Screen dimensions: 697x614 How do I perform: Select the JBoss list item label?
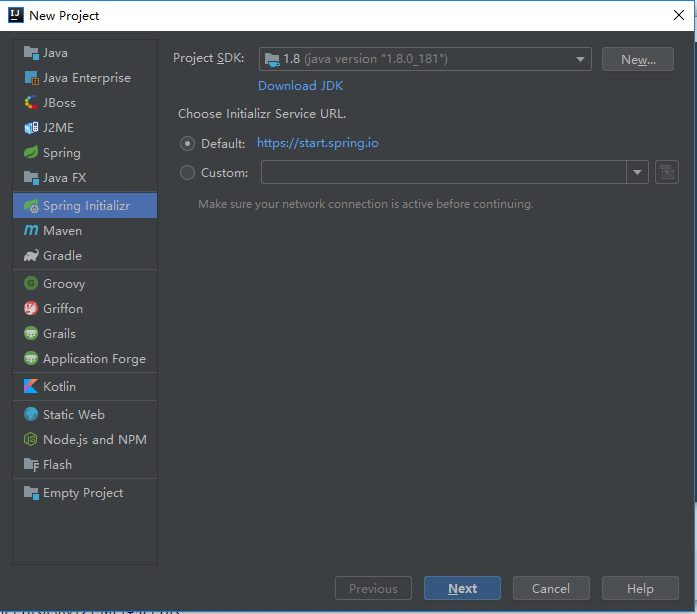[59, 103]
